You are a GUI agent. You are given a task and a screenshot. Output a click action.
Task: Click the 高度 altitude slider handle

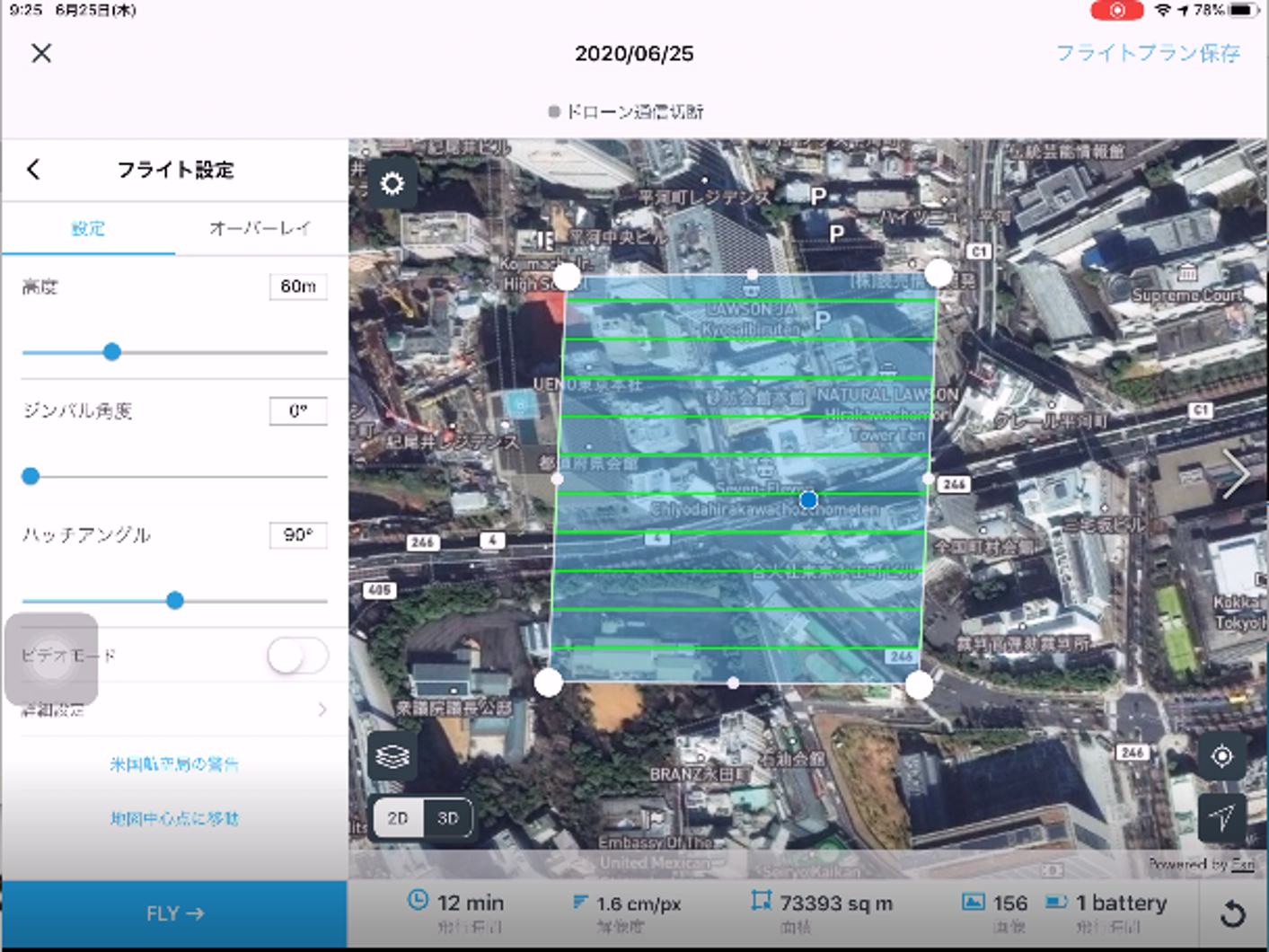point(112,352)
